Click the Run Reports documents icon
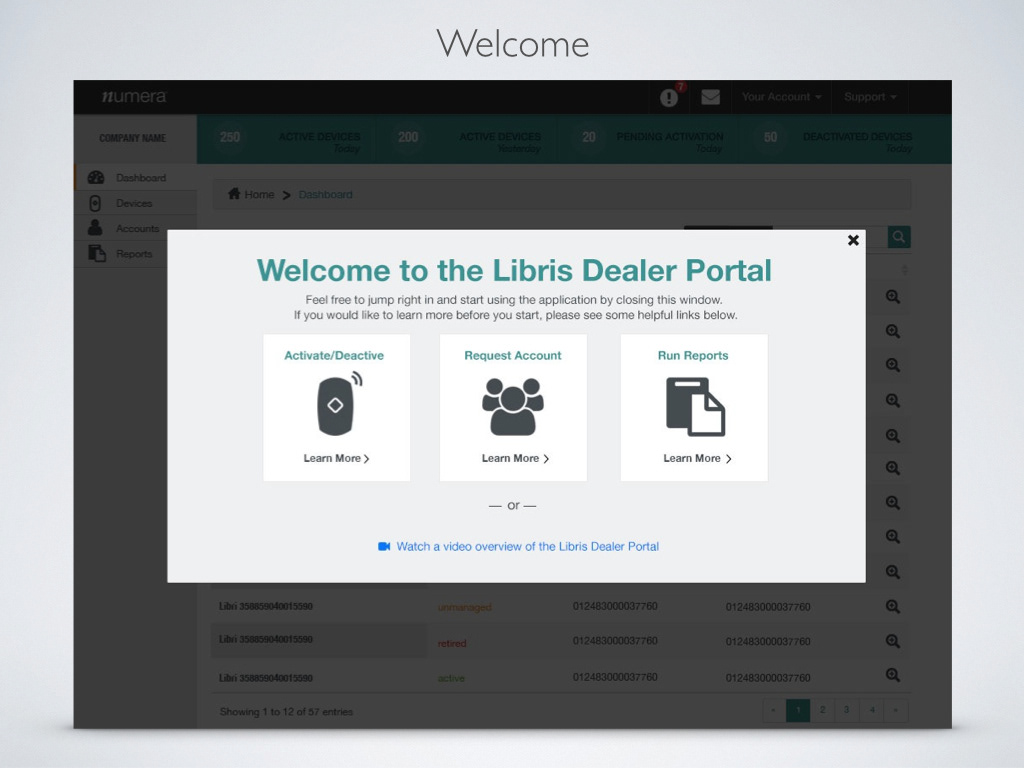Viewport: 1024px width, 768px height. (695, 406)
